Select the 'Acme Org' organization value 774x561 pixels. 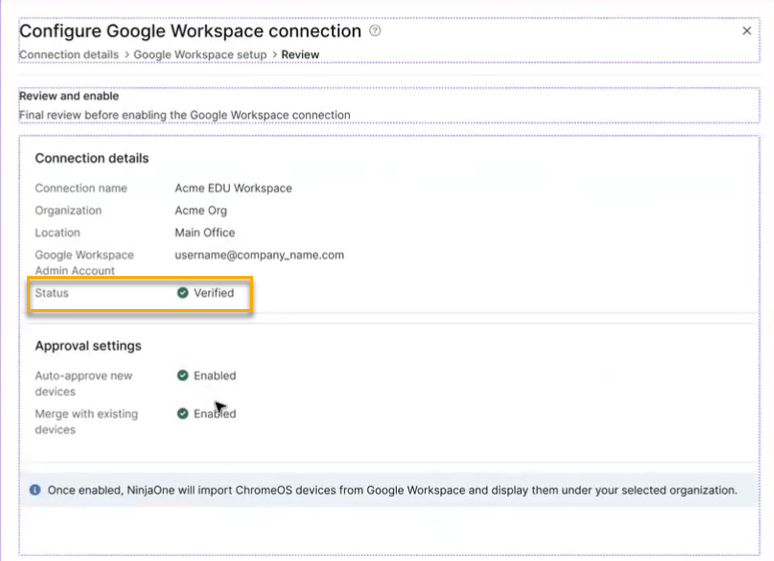point(201,210)
